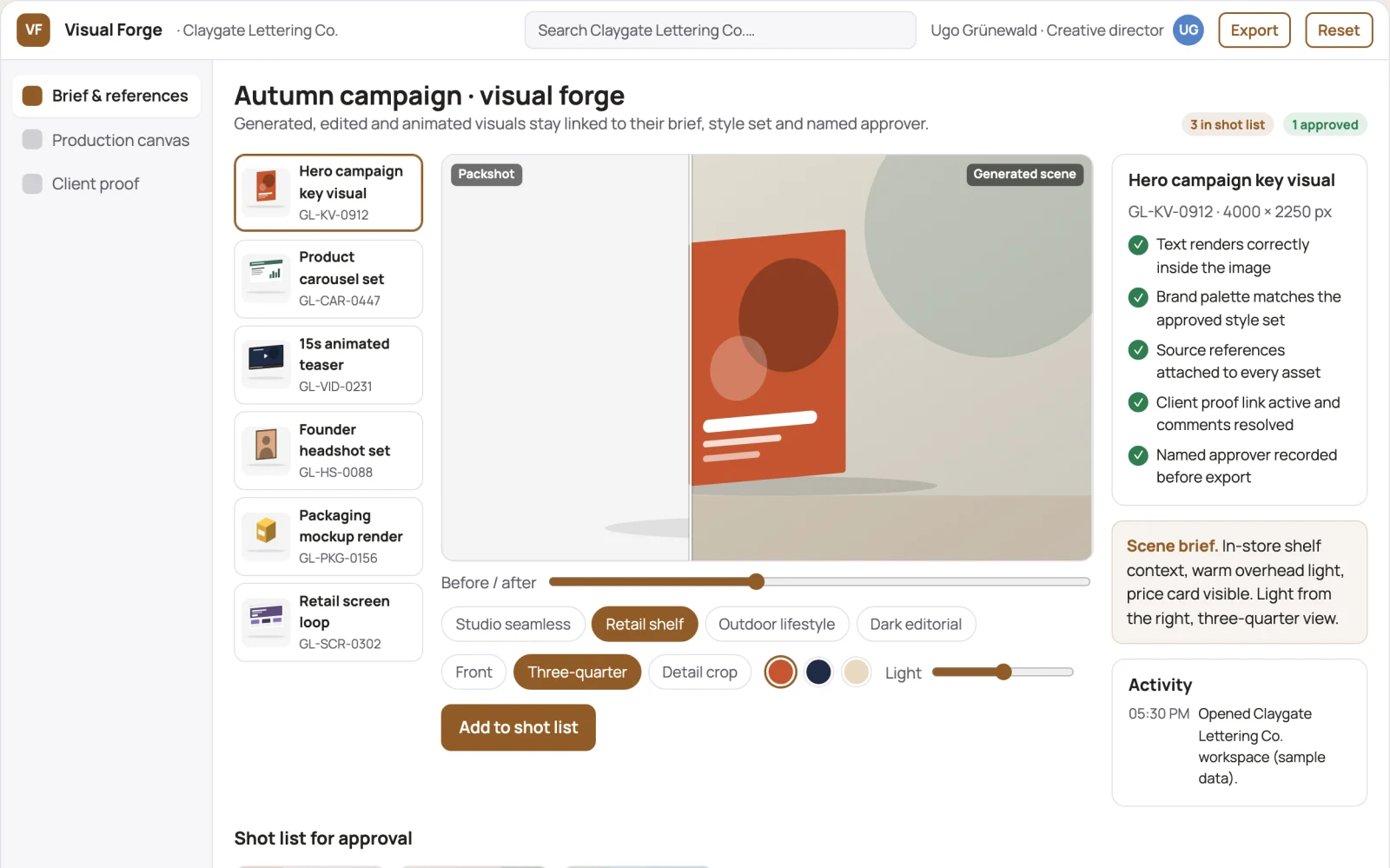The image size is (1390, 868).
Task: Click the Reset button
Action: pyautogui.click(x=1338, y=30)
